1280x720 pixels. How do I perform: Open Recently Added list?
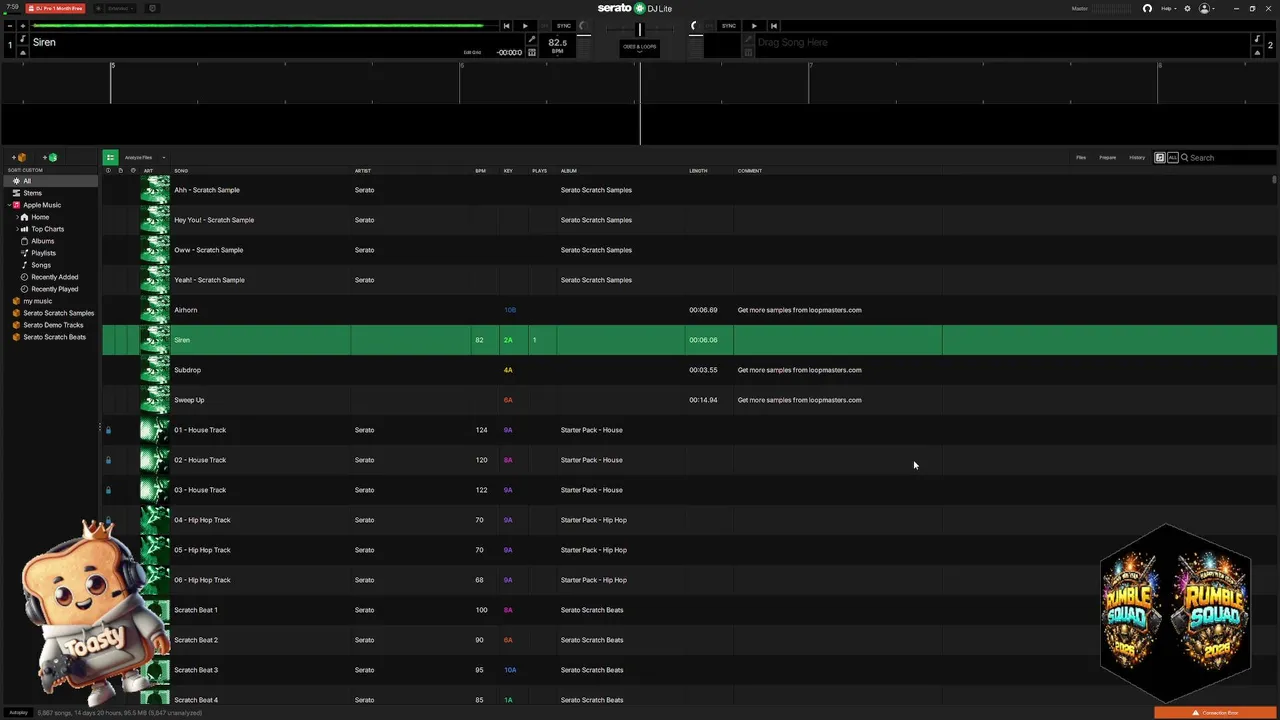pos(54,277)
